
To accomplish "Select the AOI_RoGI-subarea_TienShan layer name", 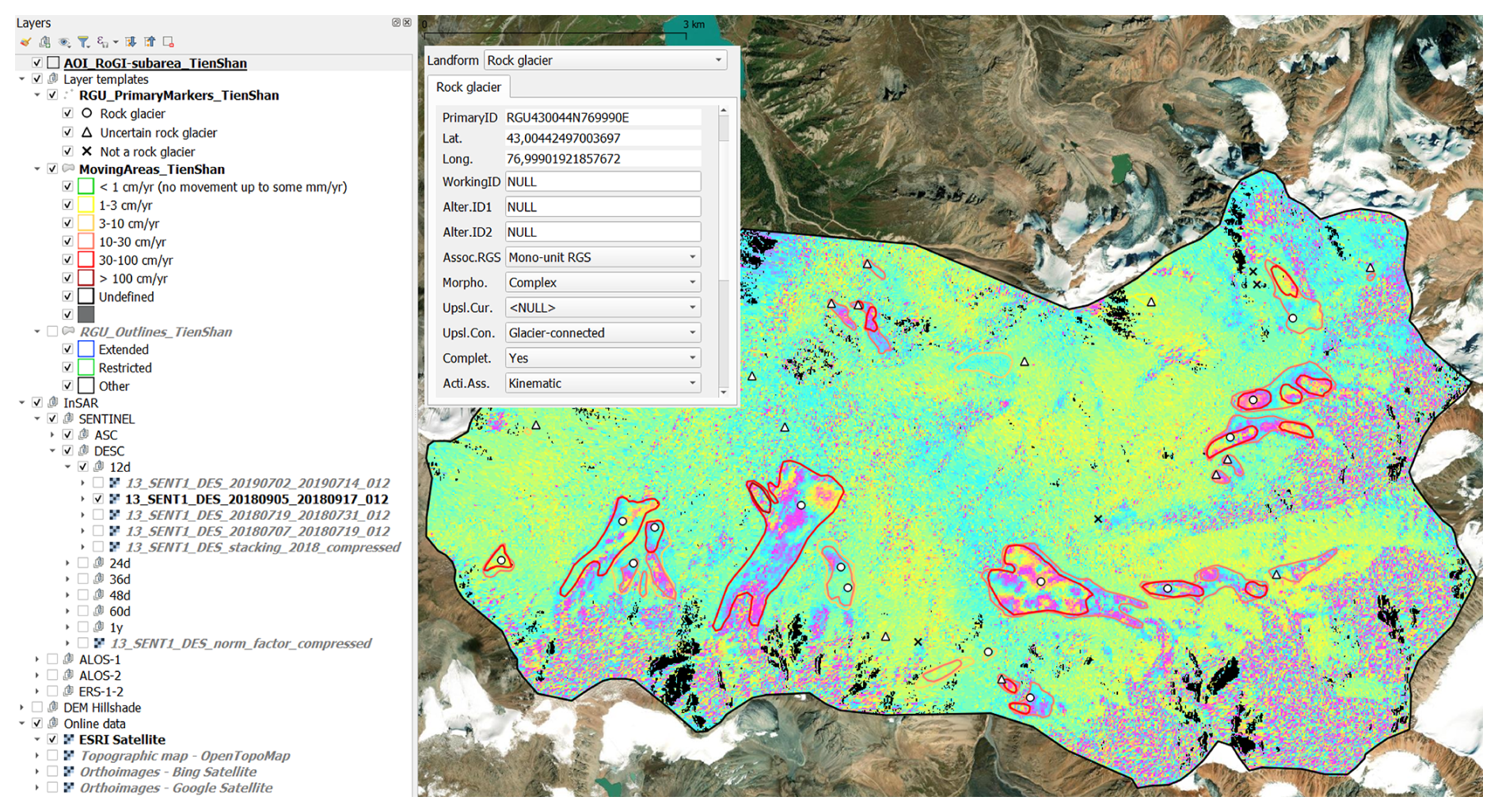I will [x=155, y=63].
